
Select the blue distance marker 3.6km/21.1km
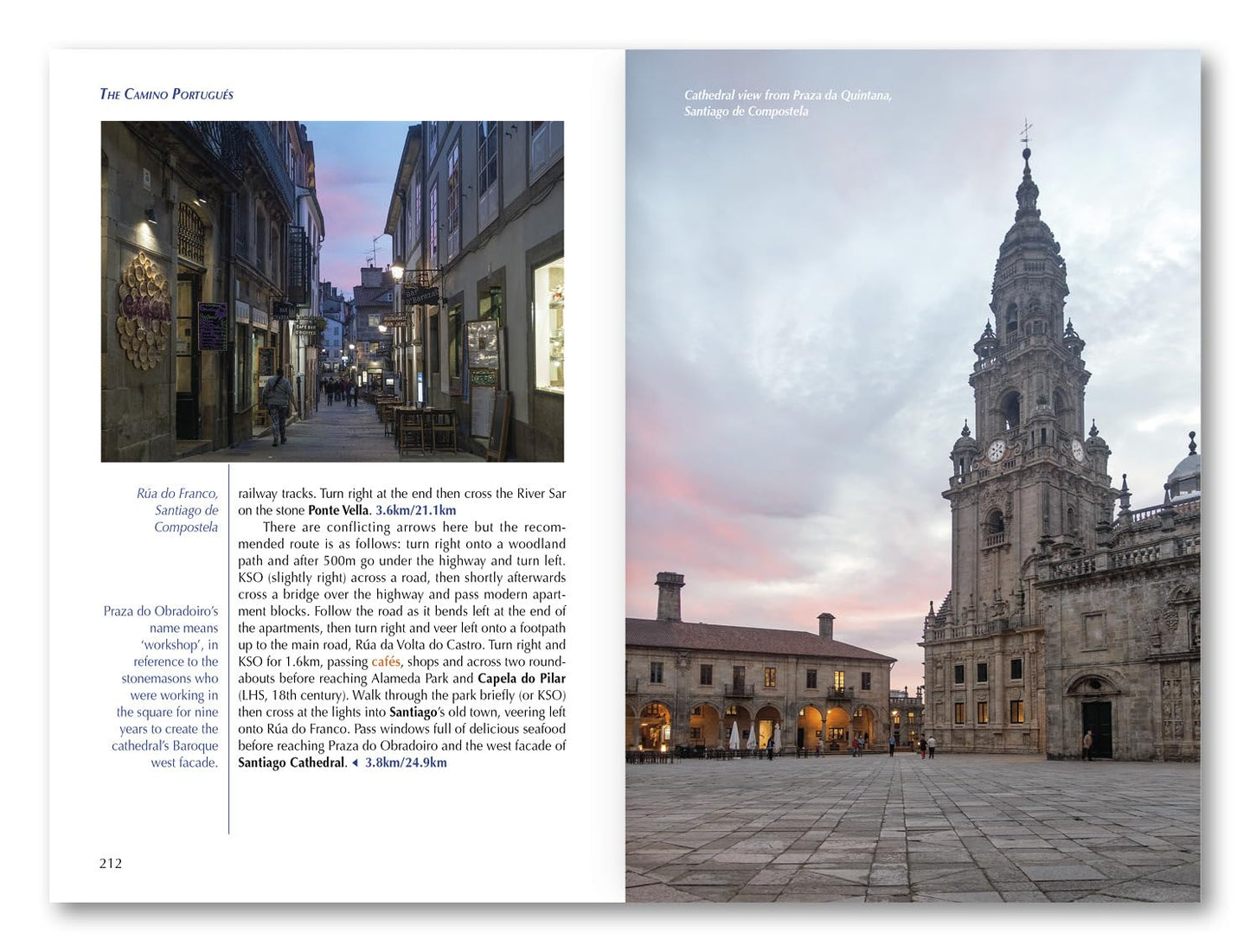(x=415, y=510)
